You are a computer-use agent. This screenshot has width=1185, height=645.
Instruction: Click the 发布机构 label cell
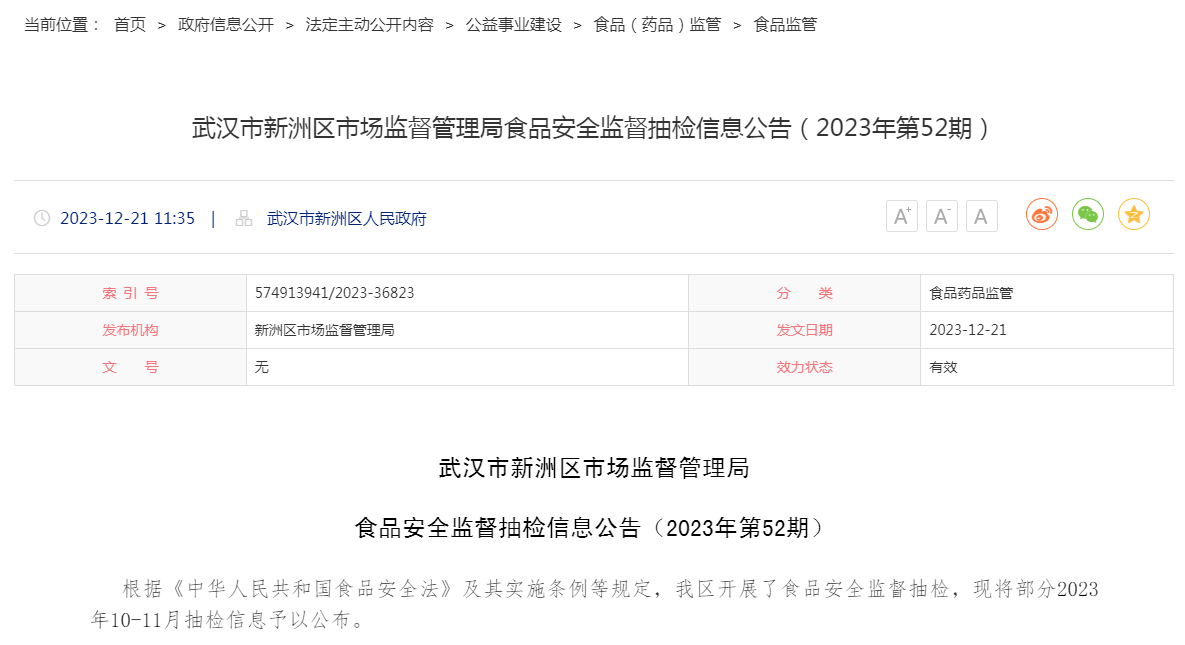[x=131, y=330]
